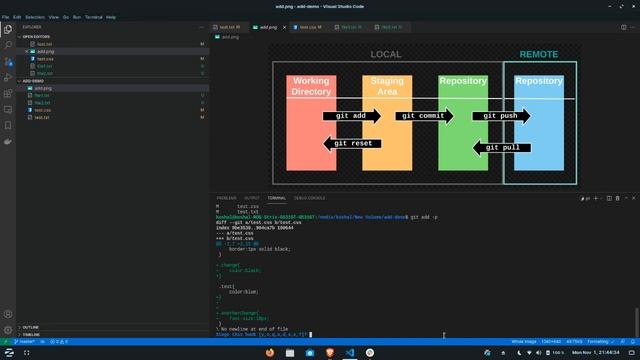Image resolution: width=640 pixels, height=360 pixels.
Task: Select file2.txt in Open Editors list
Action: (113, 73)
